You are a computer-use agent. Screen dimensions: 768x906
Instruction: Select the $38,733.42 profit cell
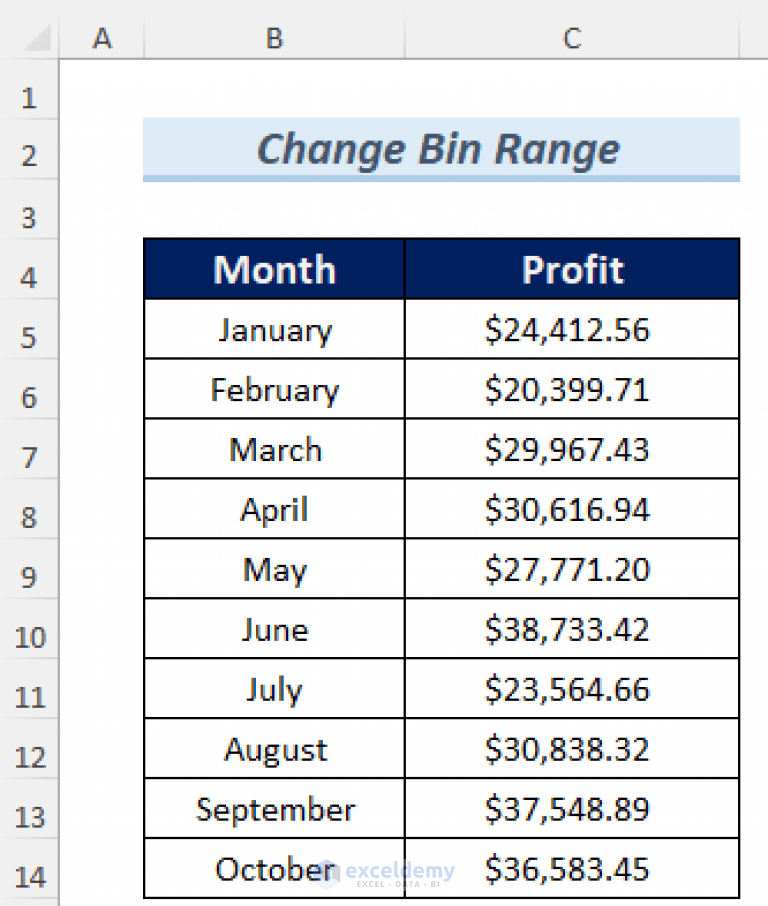pyautogui.click(x=571, y=629)
